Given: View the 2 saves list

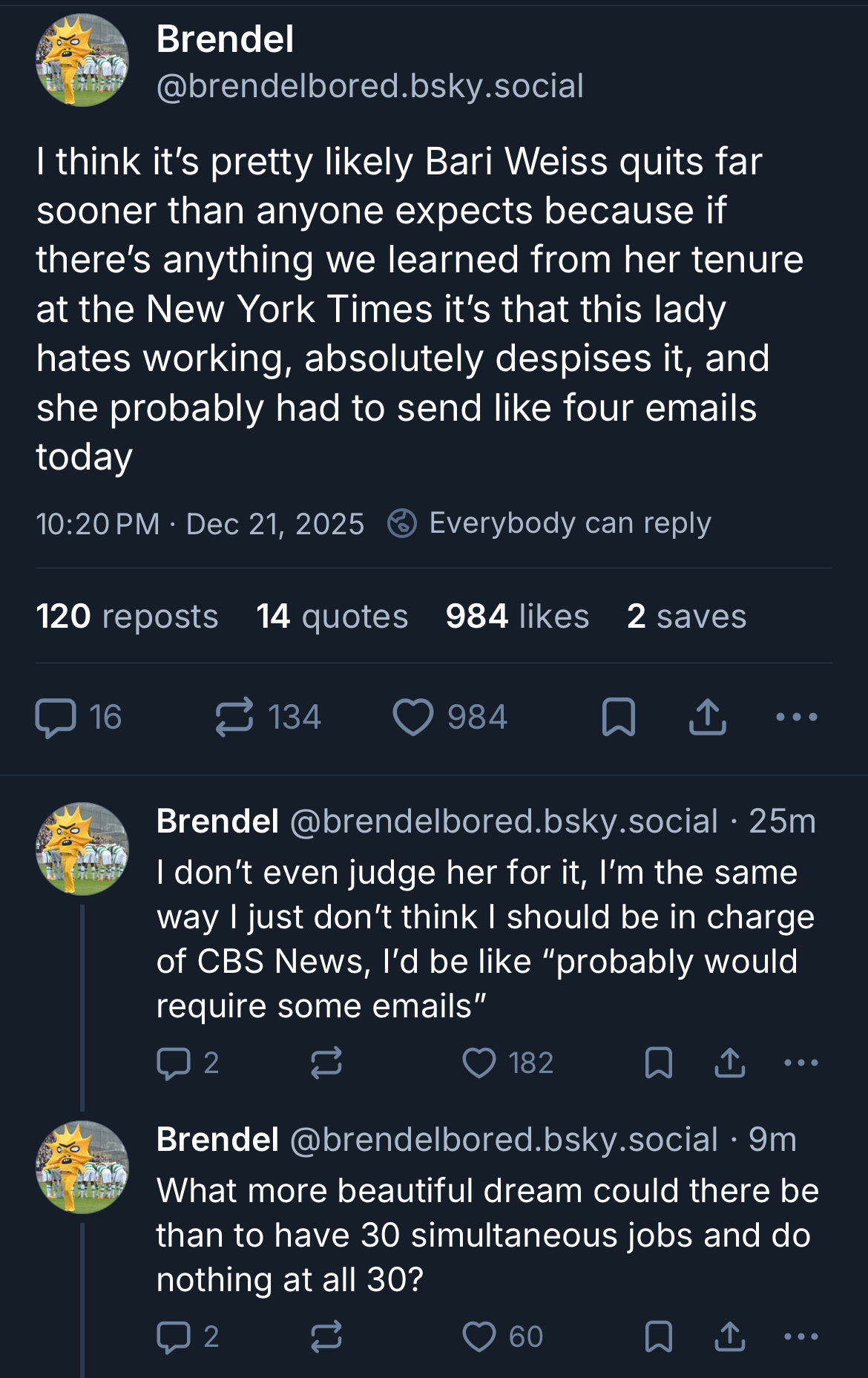Looking at the screenshot, I should (x=686, y=617).
